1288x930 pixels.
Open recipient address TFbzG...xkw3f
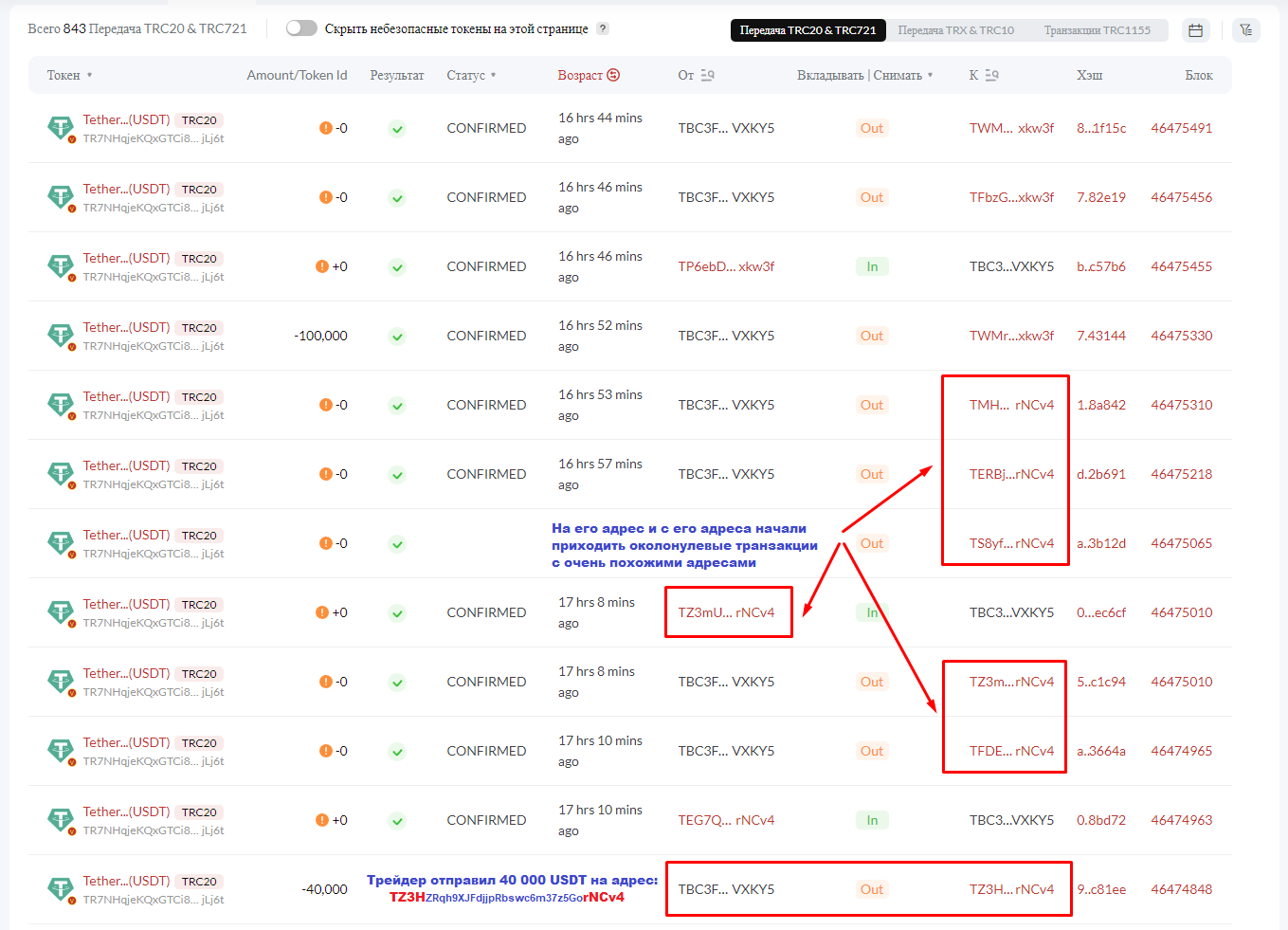[x=1011, y=197]
